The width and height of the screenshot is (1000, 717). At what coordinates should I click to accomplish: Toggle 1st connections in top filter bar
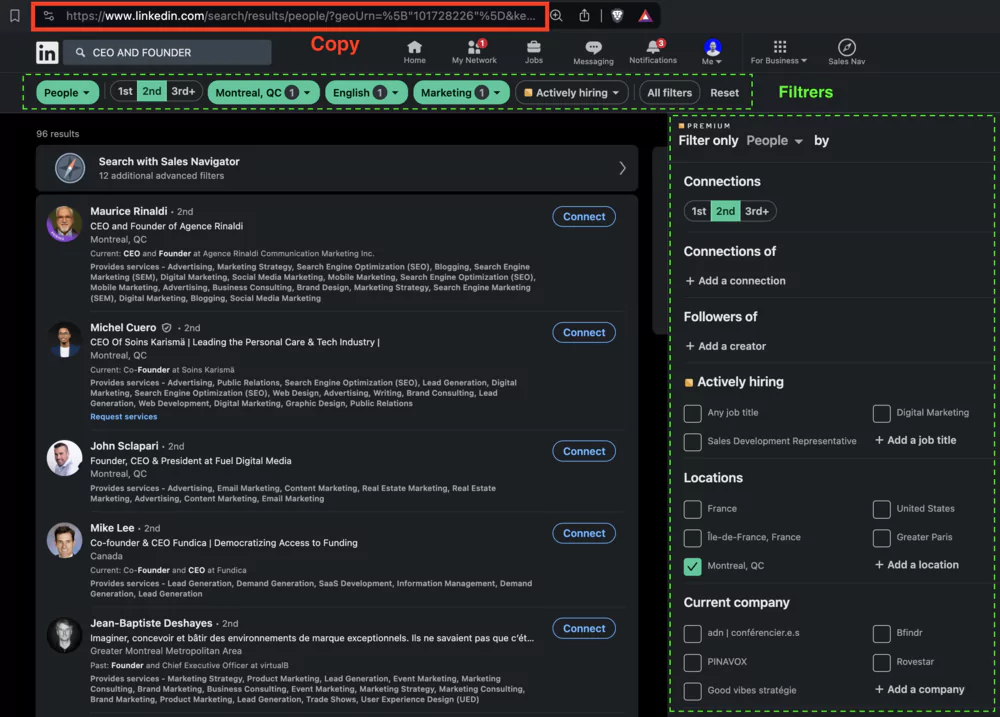pos(125,91)
